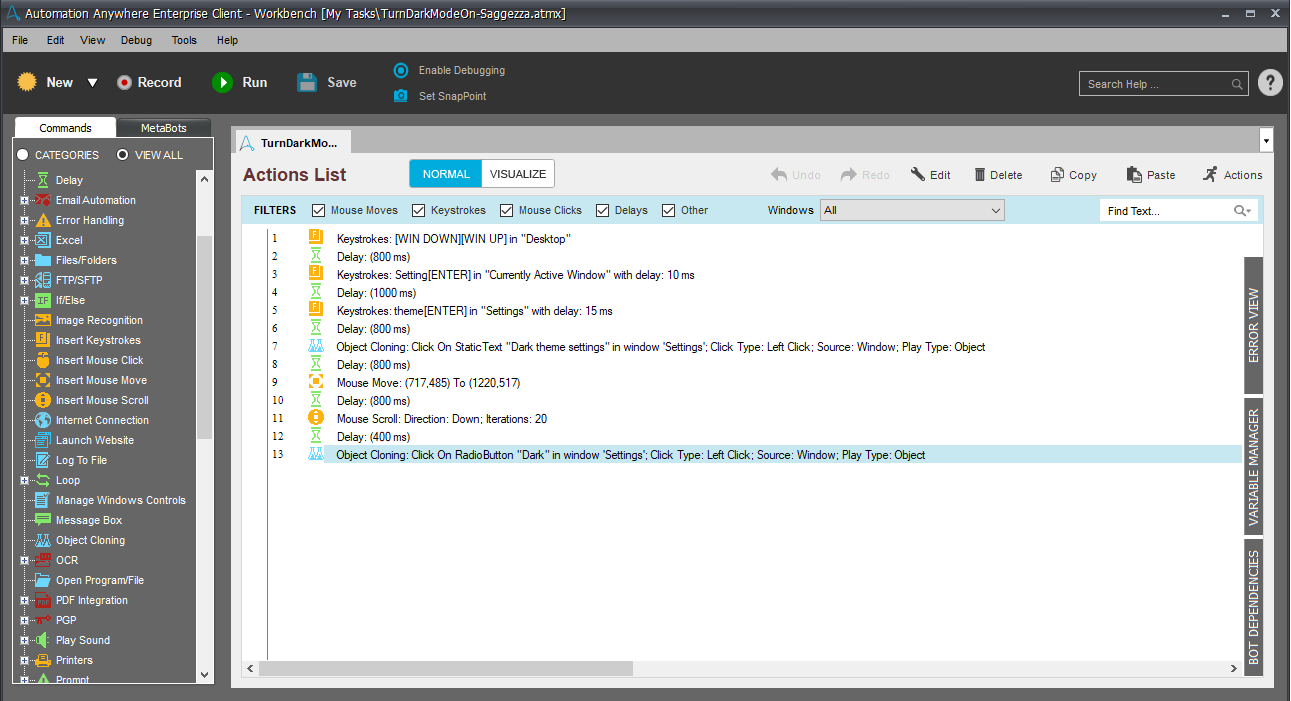Select the VIEW ALL radio button
The width and height of the screenshot is (1291, 701).
(123, 155)
